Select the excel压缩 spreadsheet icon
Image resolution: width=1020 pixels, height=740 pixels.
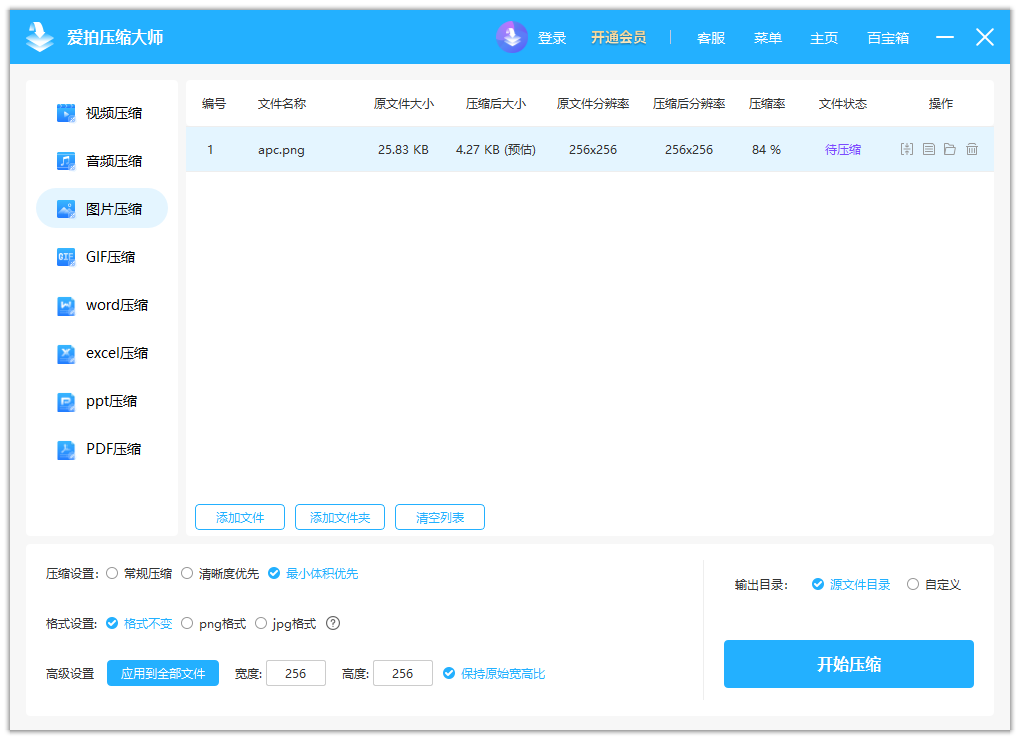66,353
